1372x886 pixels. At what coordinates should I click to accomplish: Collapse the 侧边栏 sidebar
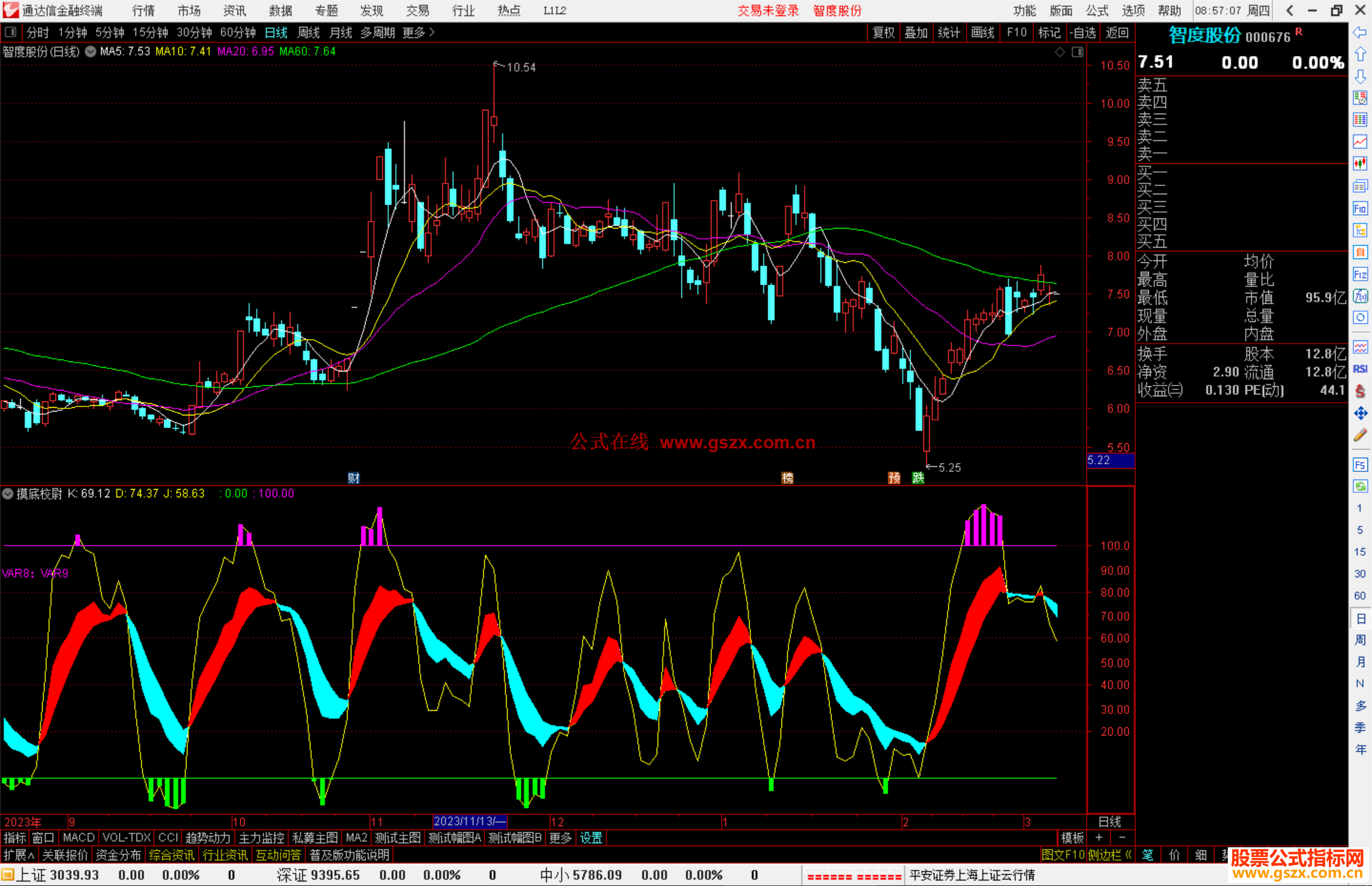click(1109, 855)
